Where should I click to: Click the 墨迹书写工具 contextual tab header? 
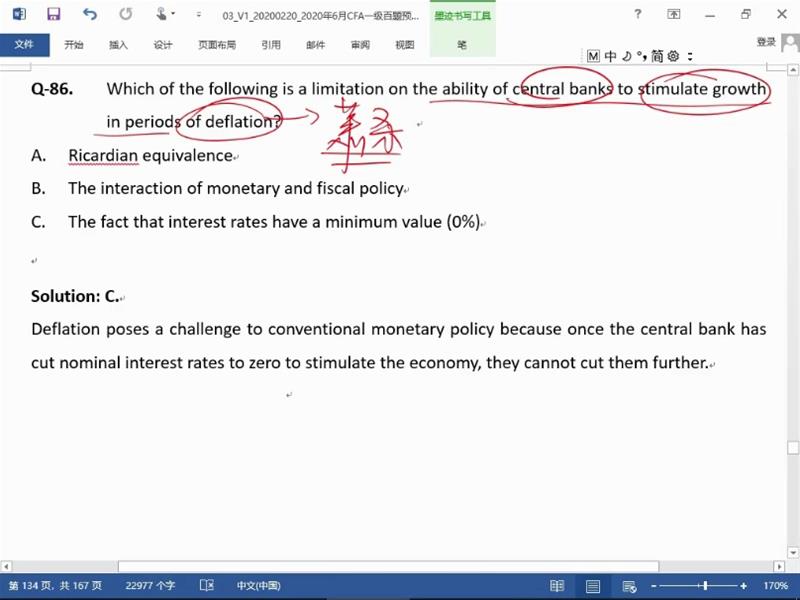pos(463,16)
